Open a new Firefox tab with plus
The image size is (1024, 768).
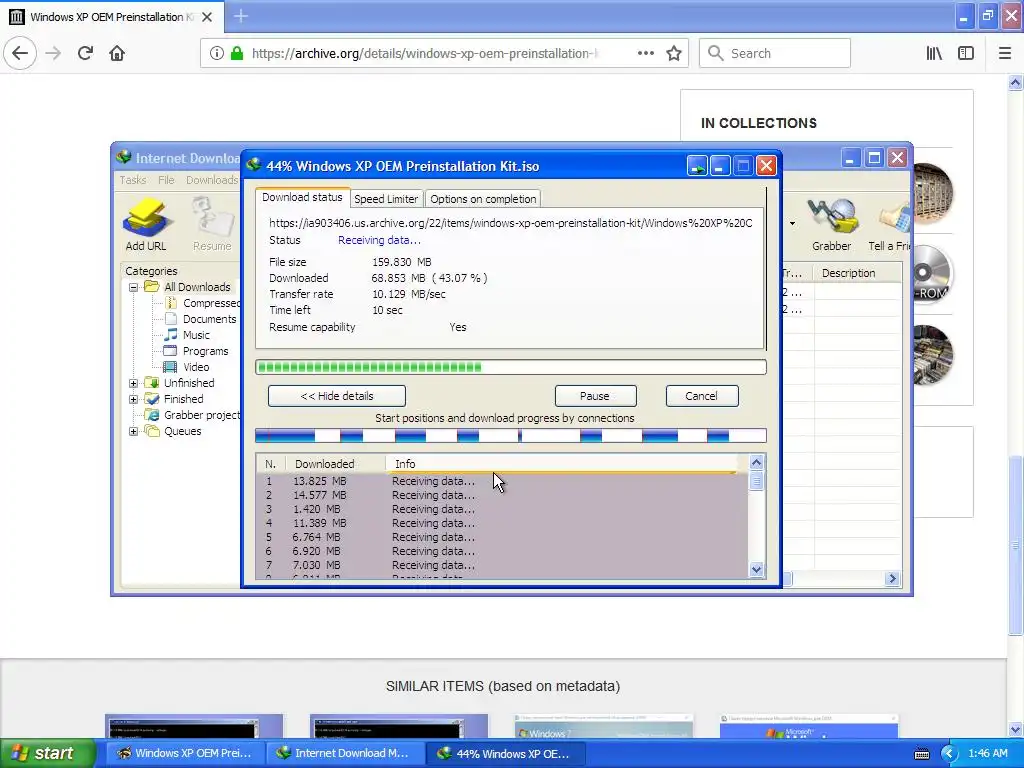pos(240,16)
